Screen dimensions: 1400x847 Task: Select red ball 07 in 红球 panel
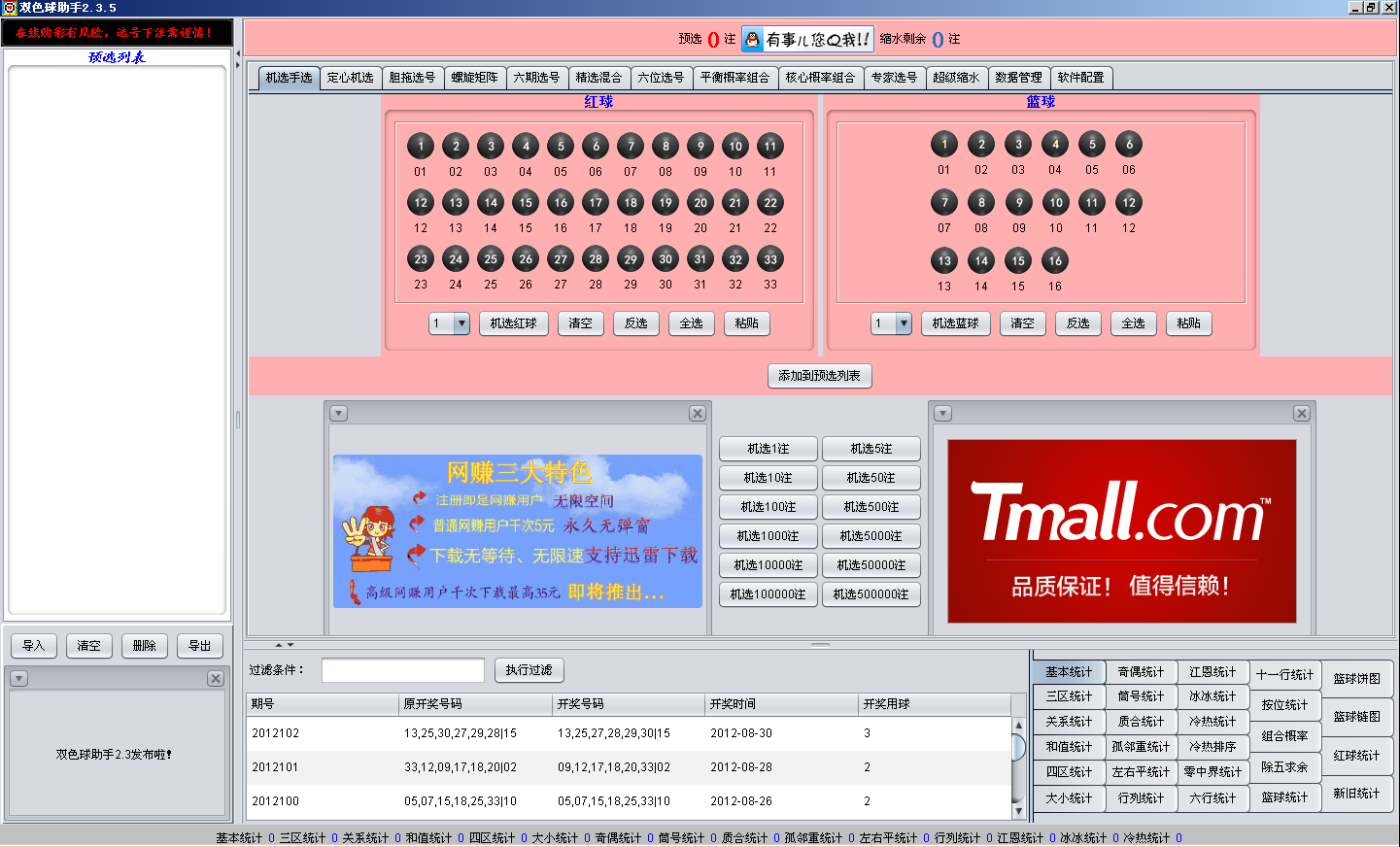pyautogui.click(x=631, y=146)
